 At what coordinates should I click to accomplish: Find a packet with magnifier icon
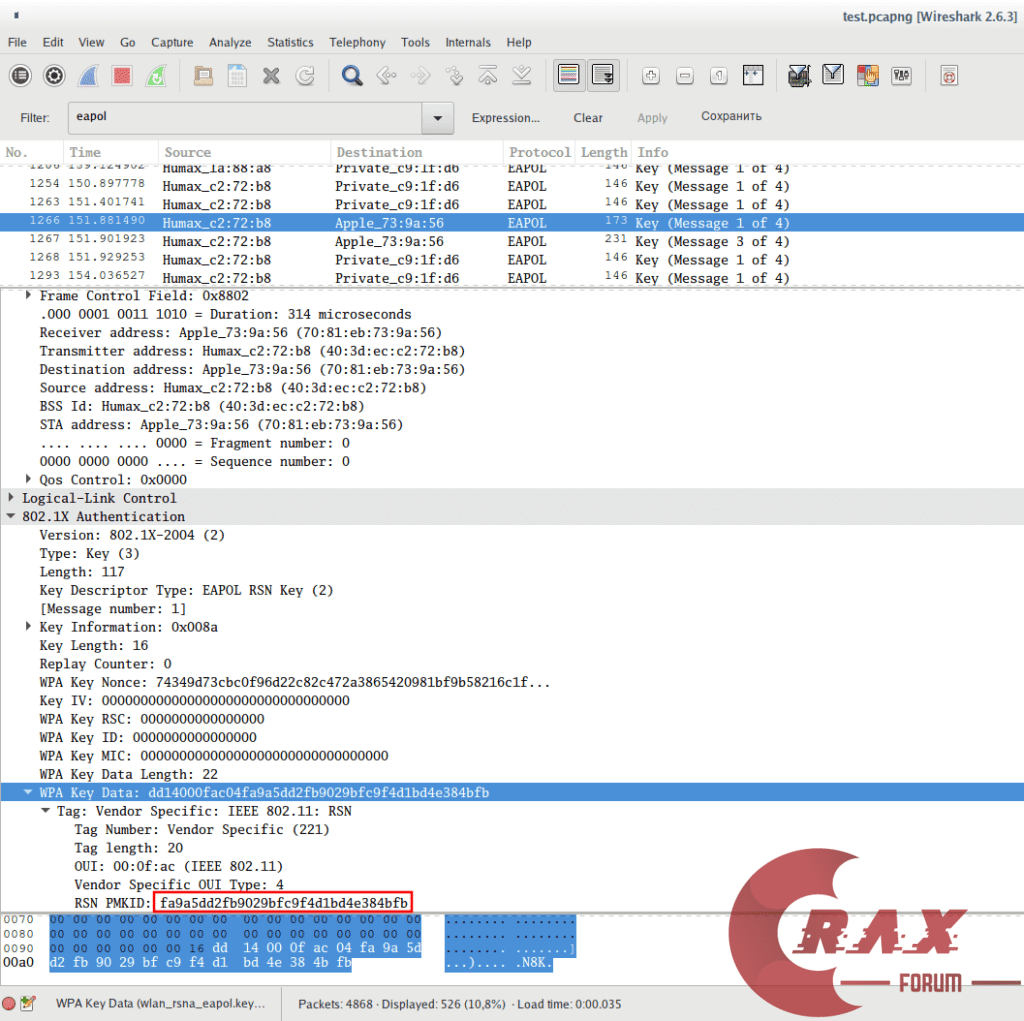click(352, 76)
